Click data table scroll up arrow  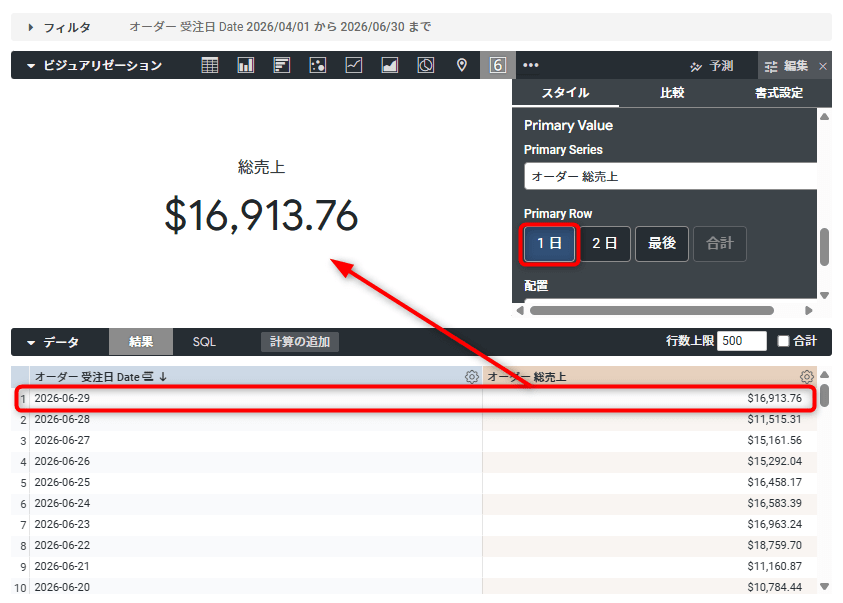(824, 374)
